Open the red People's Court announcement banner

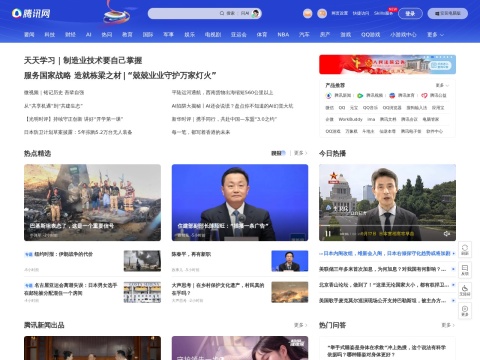point(387,64)
